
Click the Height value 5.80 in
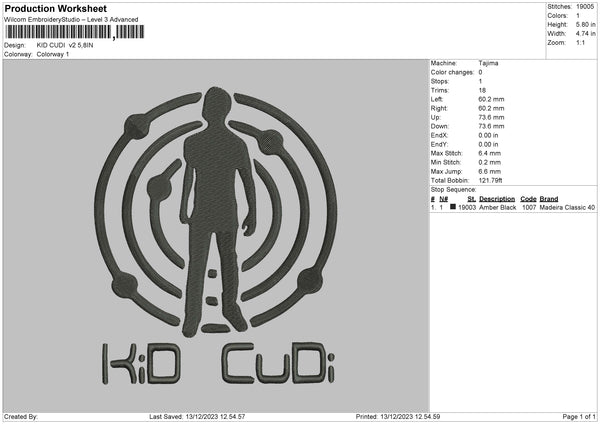585,24
